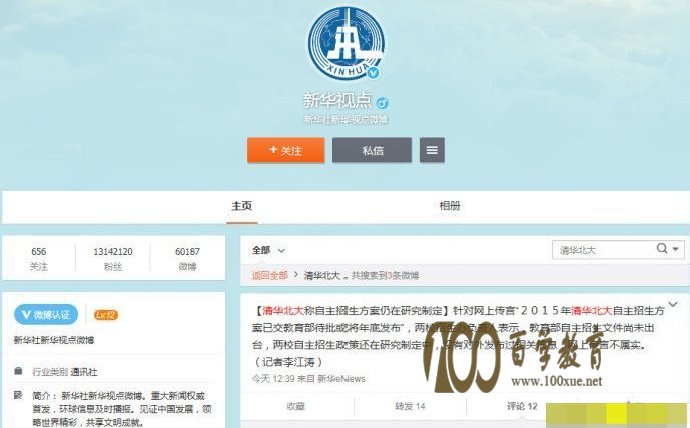Click the orange 关注 follow button

pos(286,150)
